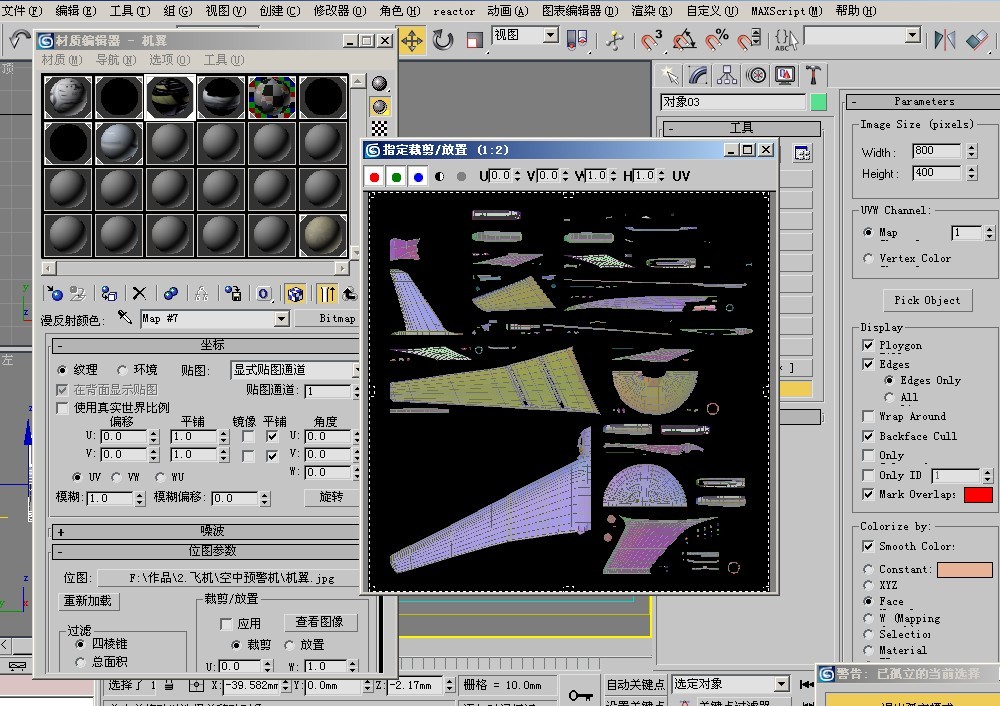
Task: Select the 环境 radio button
Action: (x=123, y=370)
